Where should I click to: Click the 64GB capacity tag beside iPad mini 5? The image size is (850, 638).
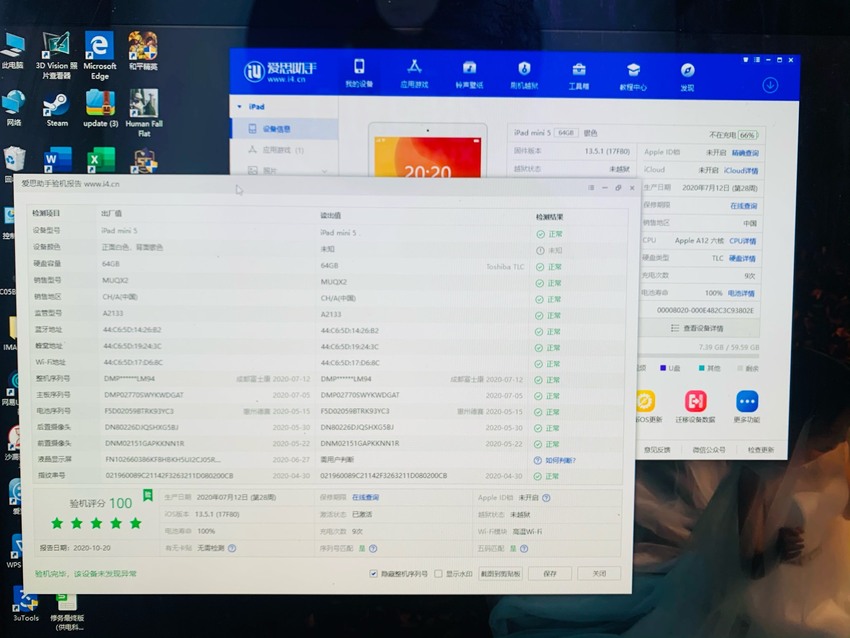(x=565, y=133)
